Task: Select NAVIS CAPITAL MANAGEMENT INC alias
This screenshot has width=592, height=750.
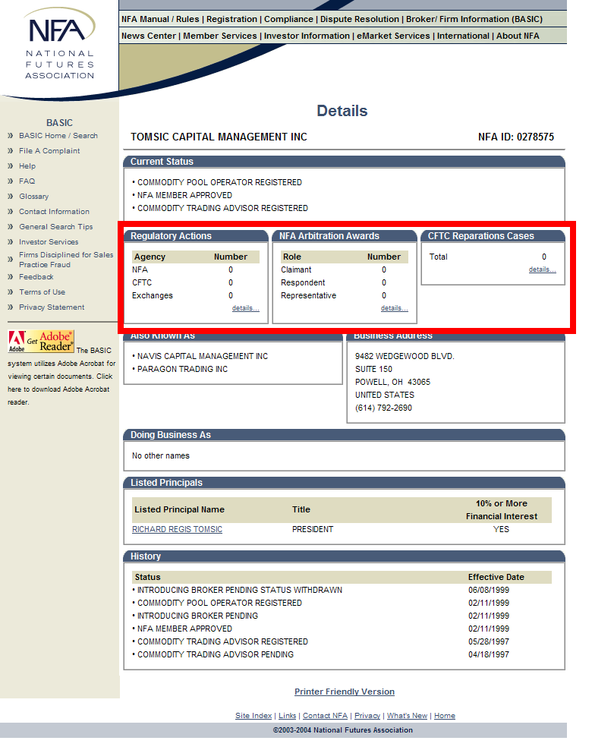Action: tap(203, 356)
